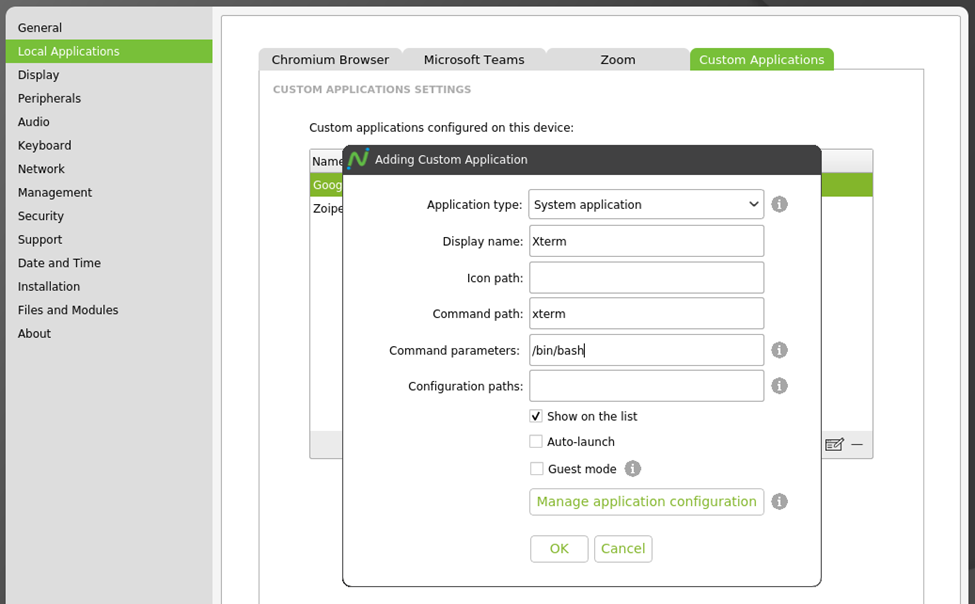
Task: Click the NoMachine logo in dialog title bar
Action: point(358,159)
